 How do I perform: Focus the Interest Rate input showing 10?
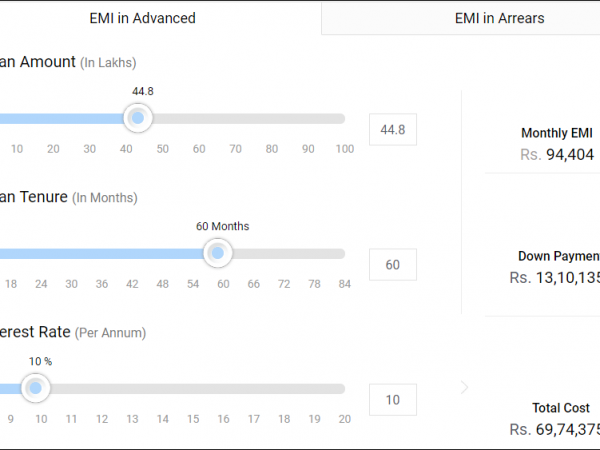click(393, 400)
